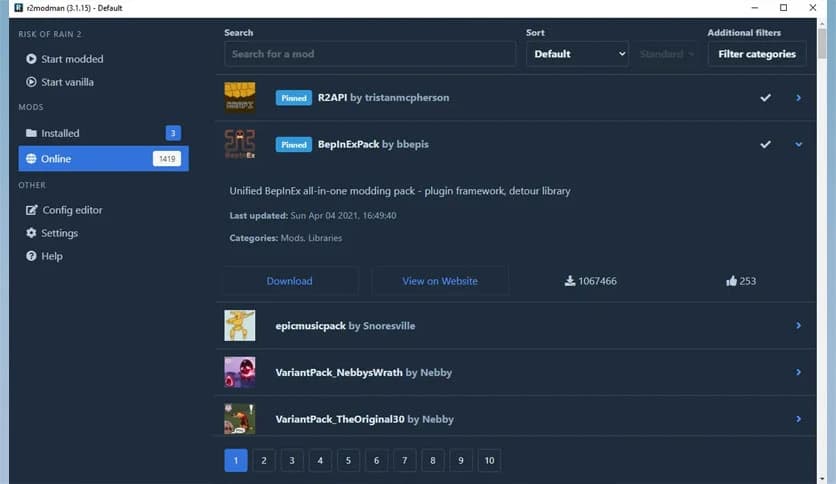Screen dimensions: 836x484
Task: Click the Online count badge 1419
Action: pos(167,158)
